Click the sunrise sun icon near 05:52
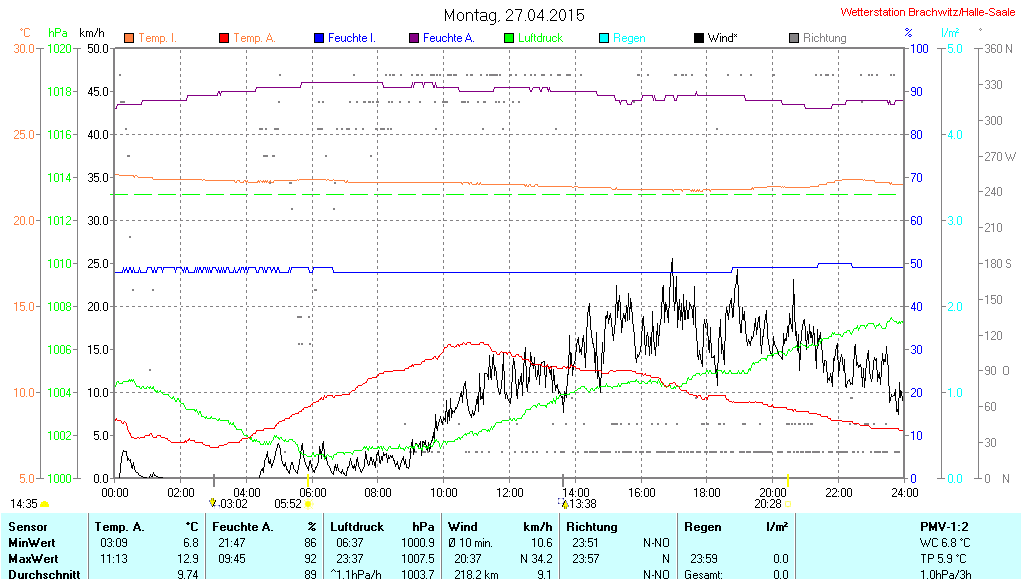 pos(309,504)
